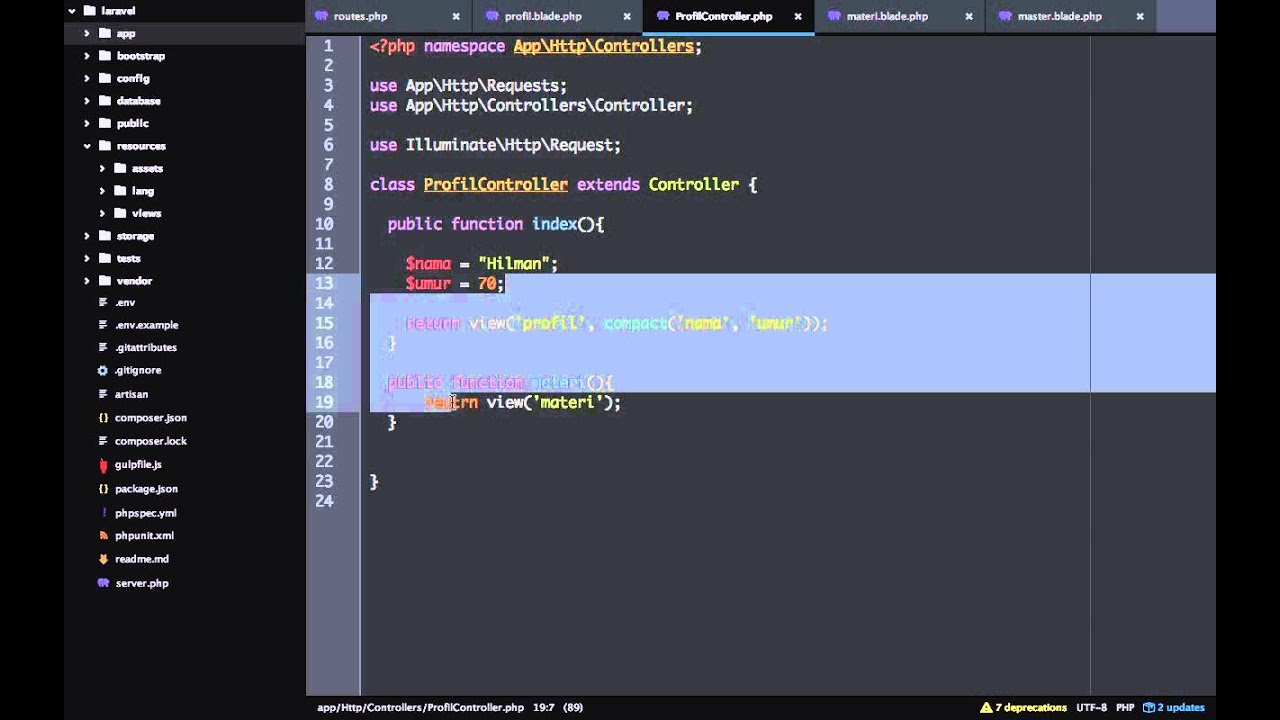Expand the app folder arrow

(x=87, y=33)
